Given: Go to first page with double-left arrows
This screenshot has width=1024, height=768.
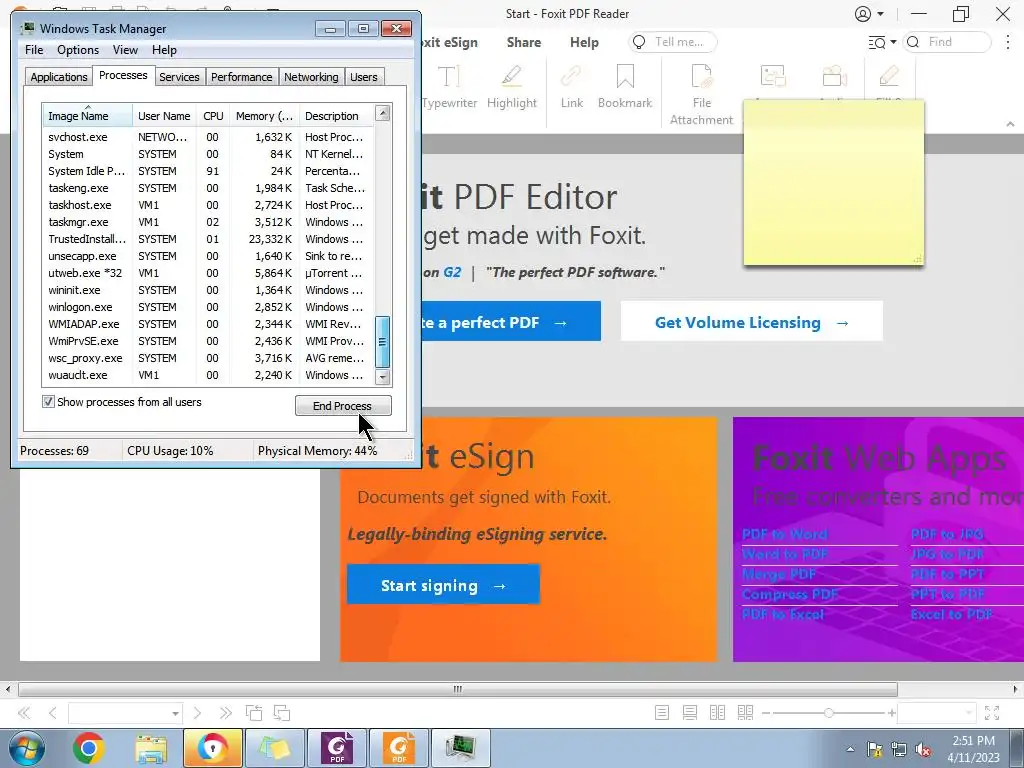Looking at the screenshot, I should pos(24,713).
